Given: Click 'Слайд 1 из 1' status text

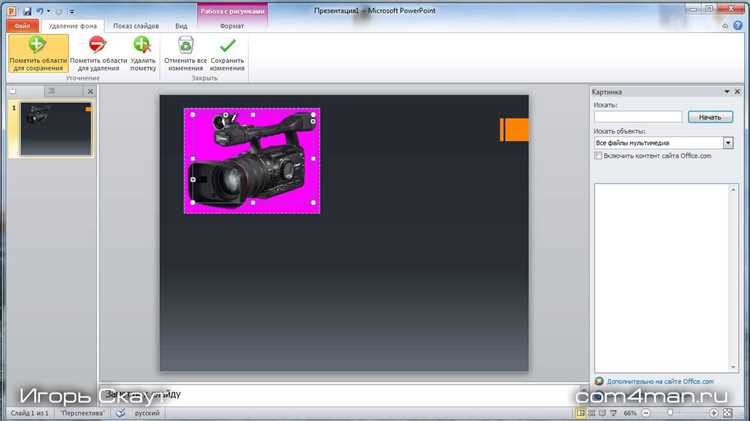Looking at the screenshot, I should pos(30,413).
